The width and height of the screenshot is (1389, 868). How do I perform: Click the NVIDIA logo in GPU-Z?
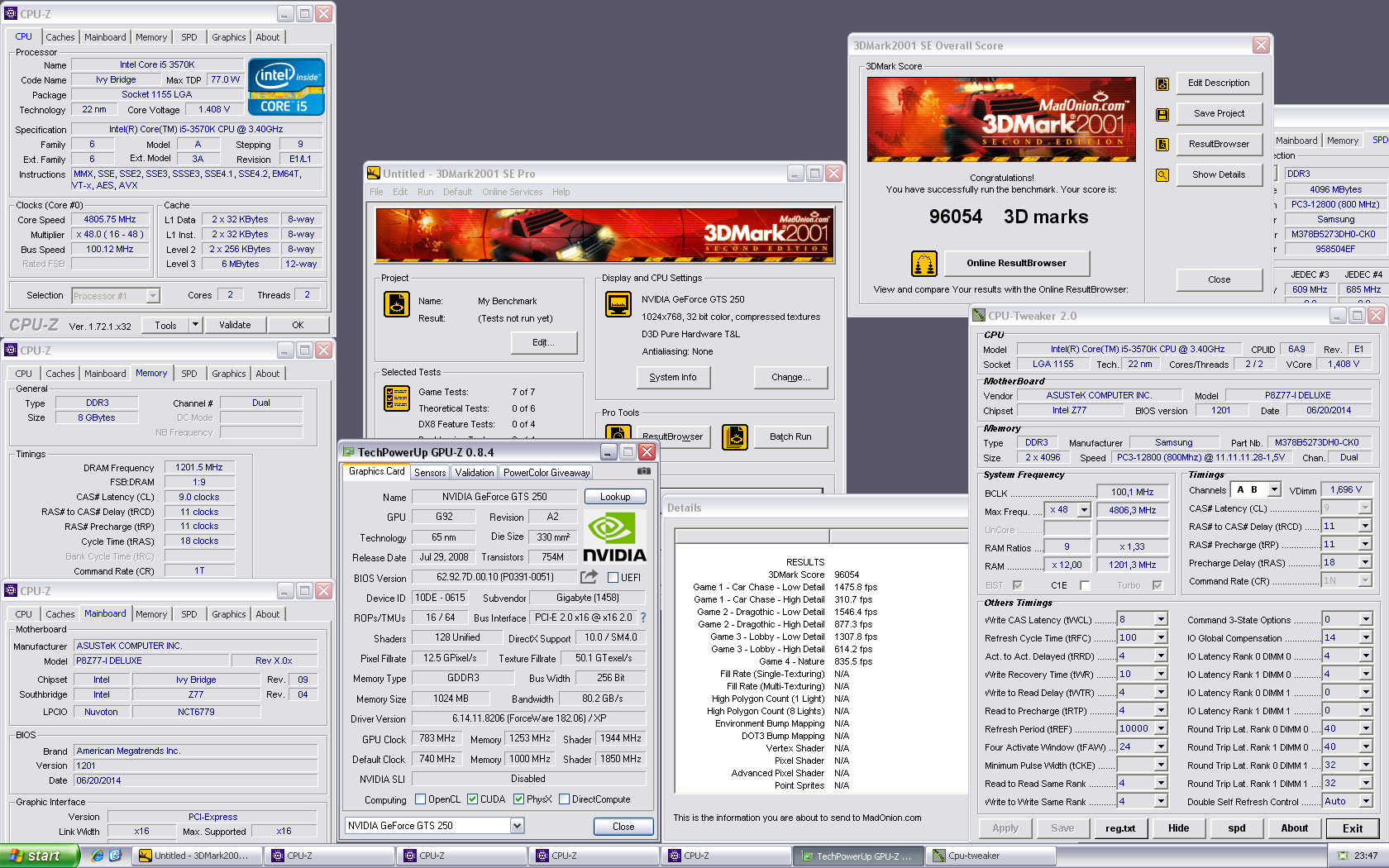[x=614, y=537]
